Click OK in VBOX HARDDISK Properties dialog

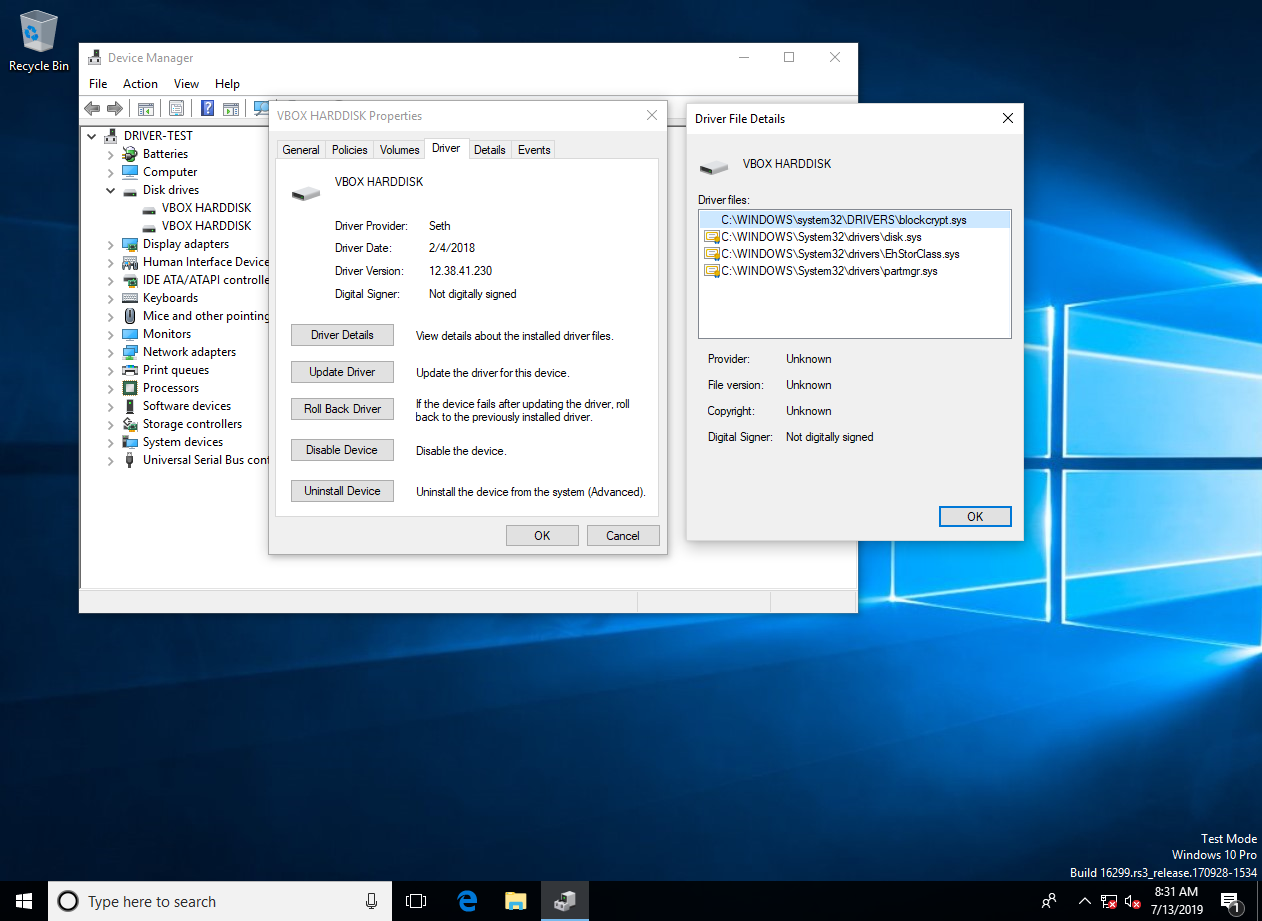pos(542,535)
